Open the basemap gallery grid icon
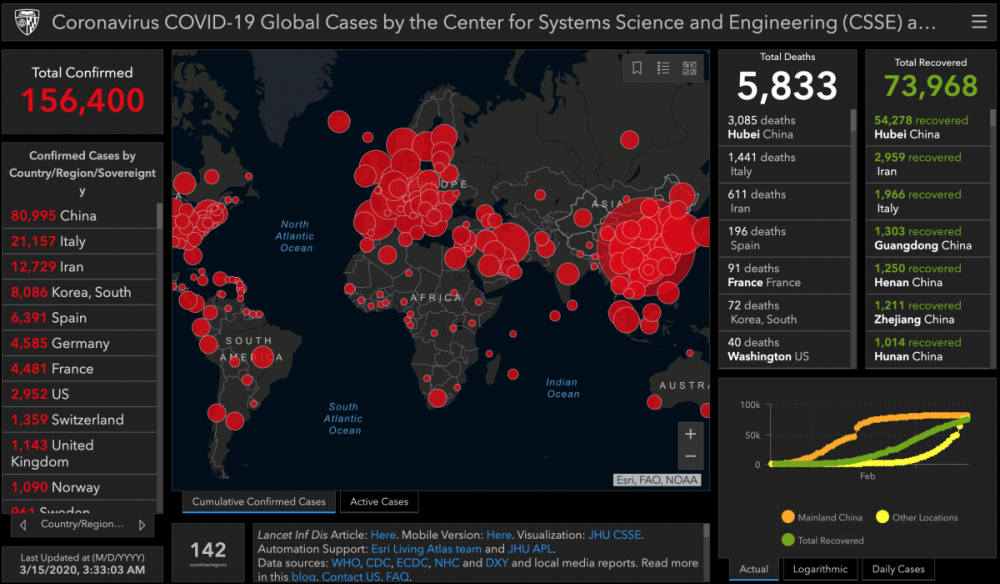 click(689, 68)
